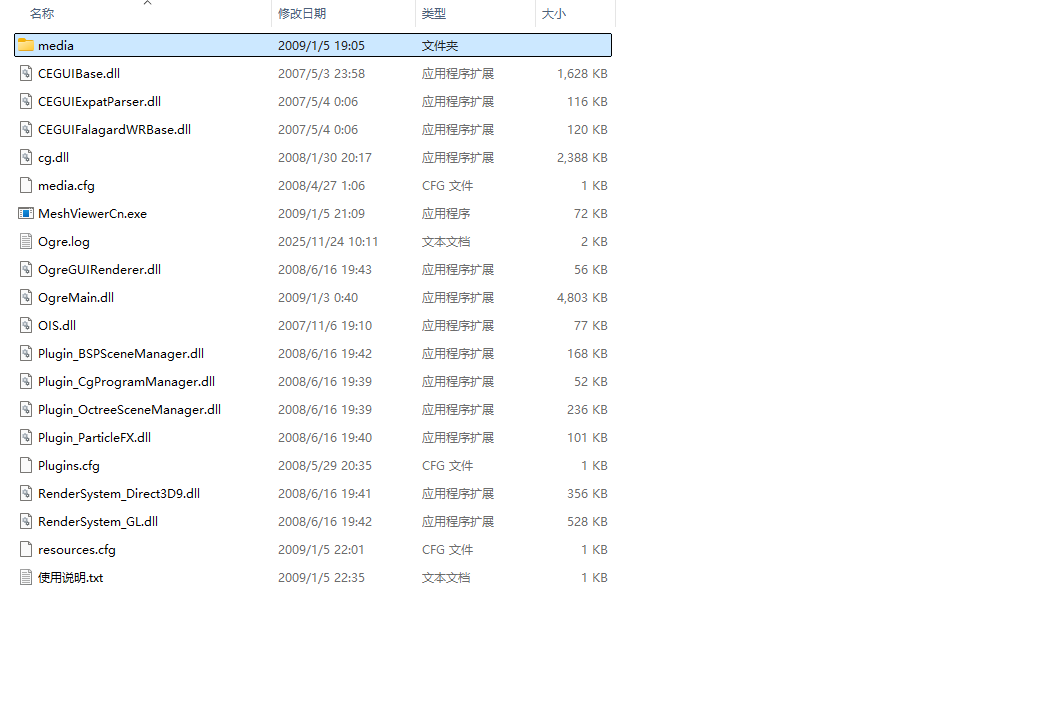This screenshot has height=719, width=1053.
Task: Select resources.cfg file name
Action: click(x=77, y=549)
